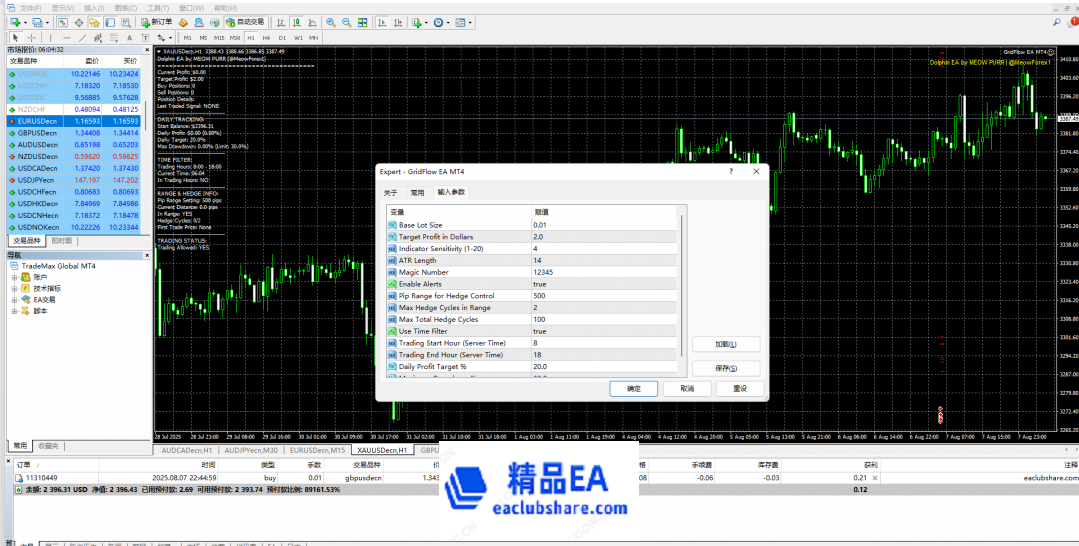Click the input parameters list vertical scrollbar
The width and height of the screenshot is (1079, 546).
pos(683,290)
